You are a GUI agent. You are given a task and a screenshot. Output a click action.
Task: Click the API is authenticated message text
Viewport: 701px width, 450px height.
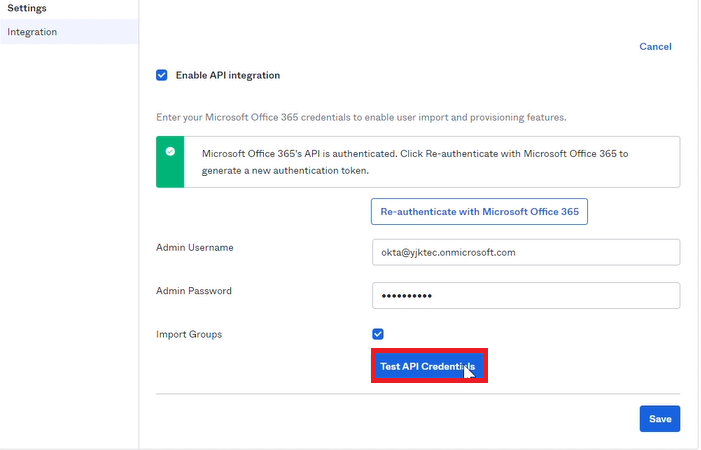[415, 162]
